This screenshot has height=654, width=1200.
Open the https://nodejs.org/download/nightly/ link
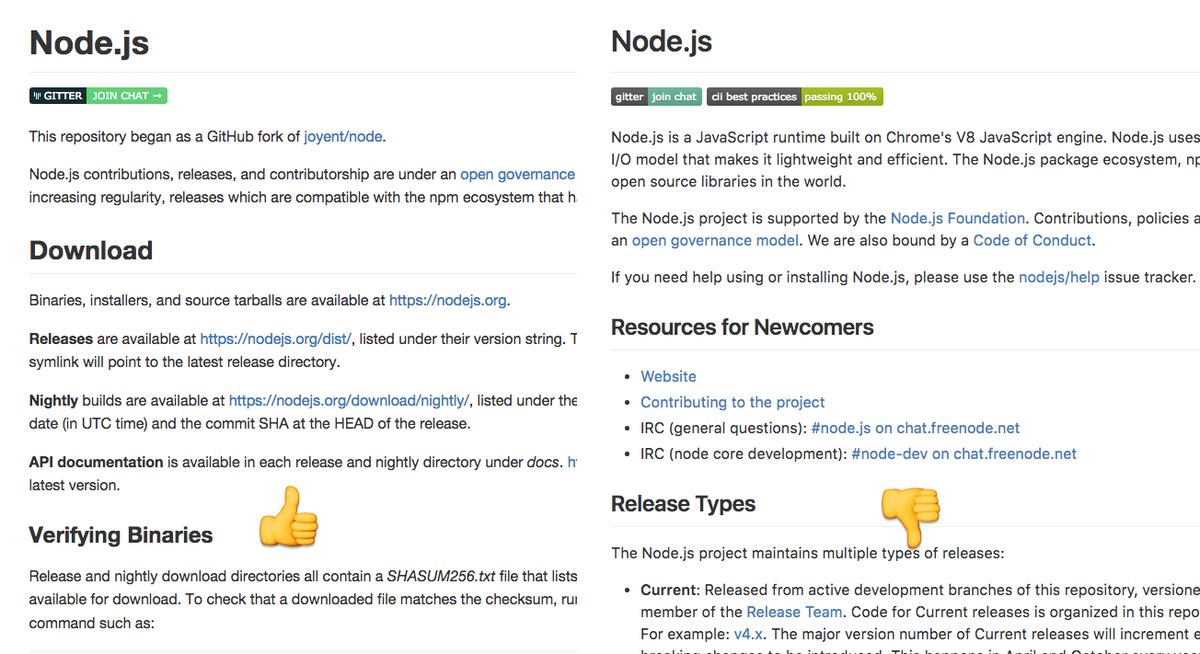(x=349, y=400)
